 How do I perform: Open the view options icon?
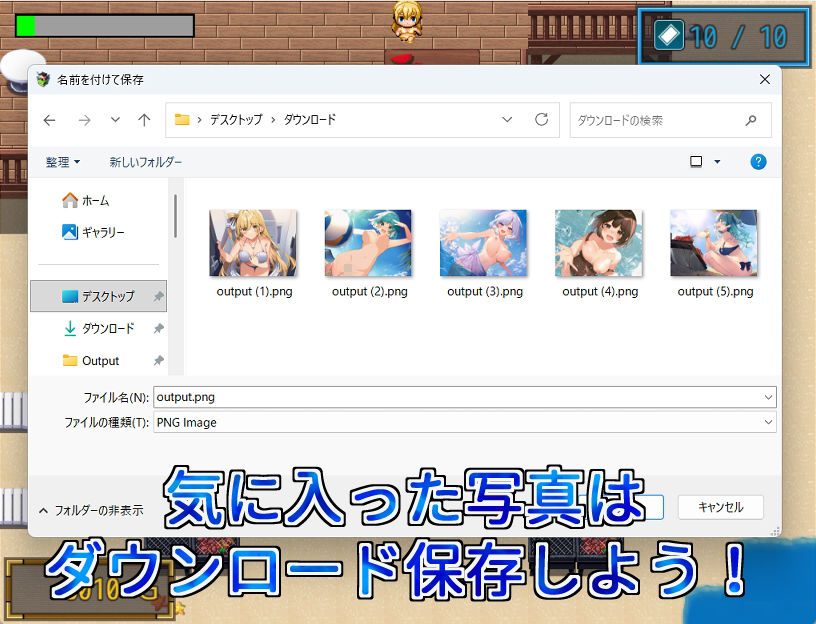pos(695,160)
